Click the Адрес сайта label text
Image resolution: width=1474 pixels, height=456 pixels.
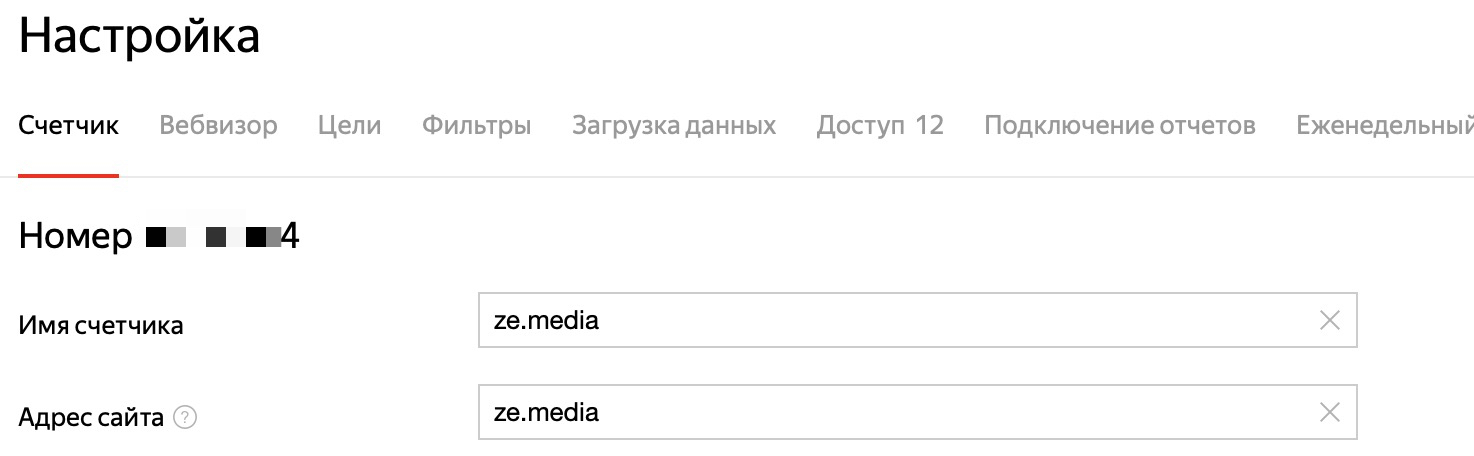(x=91, y=418)
